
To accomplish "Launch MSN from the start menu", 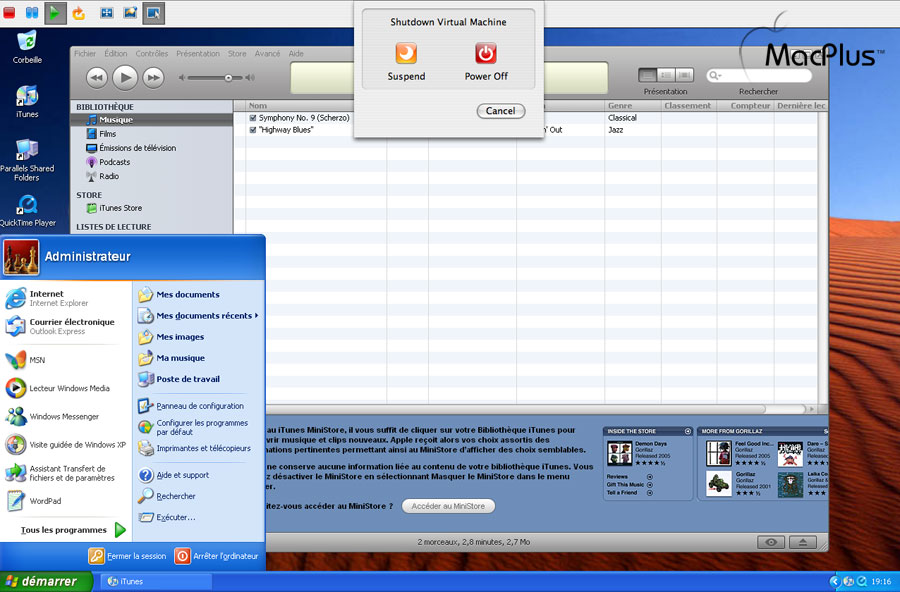I will click(x=25, y=360).
